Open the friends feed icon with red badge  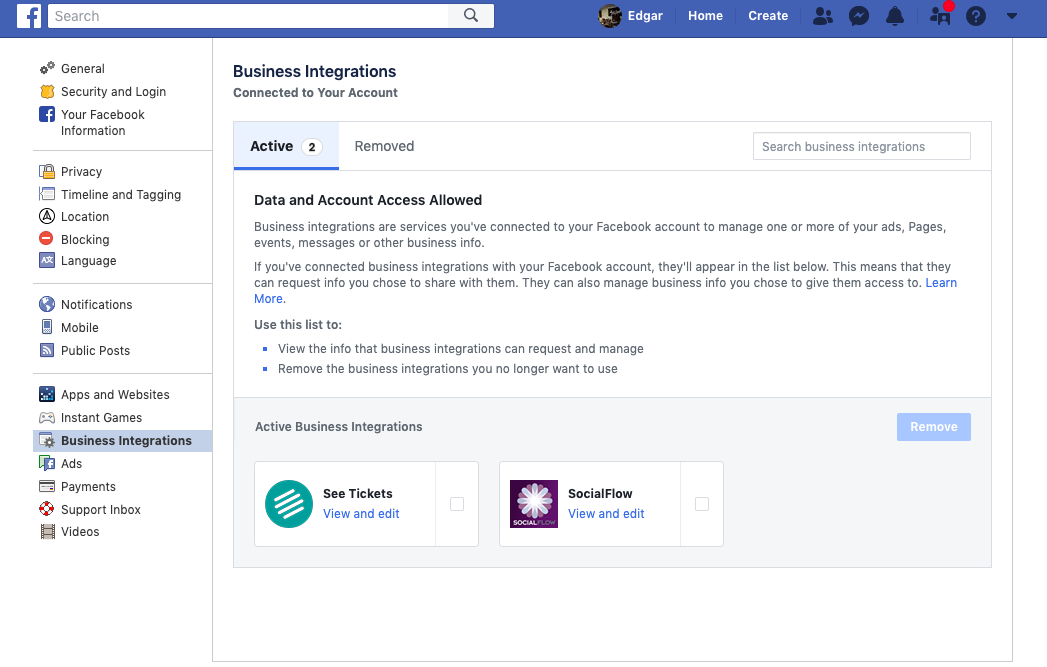click(941, 14)
